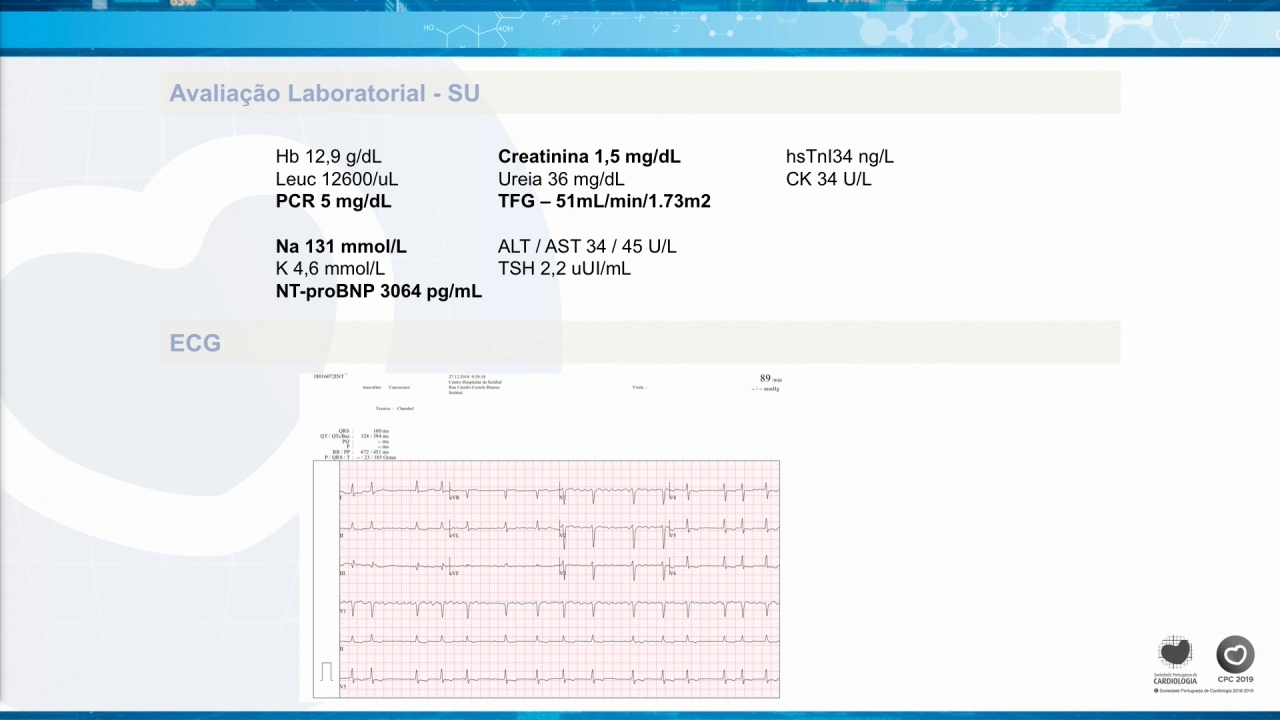The image size is (1280, 720).
Task: Click the 'ALT / AST 34 / 45 U/L' line
Action: pyautogui.click(x=587, y=247)
